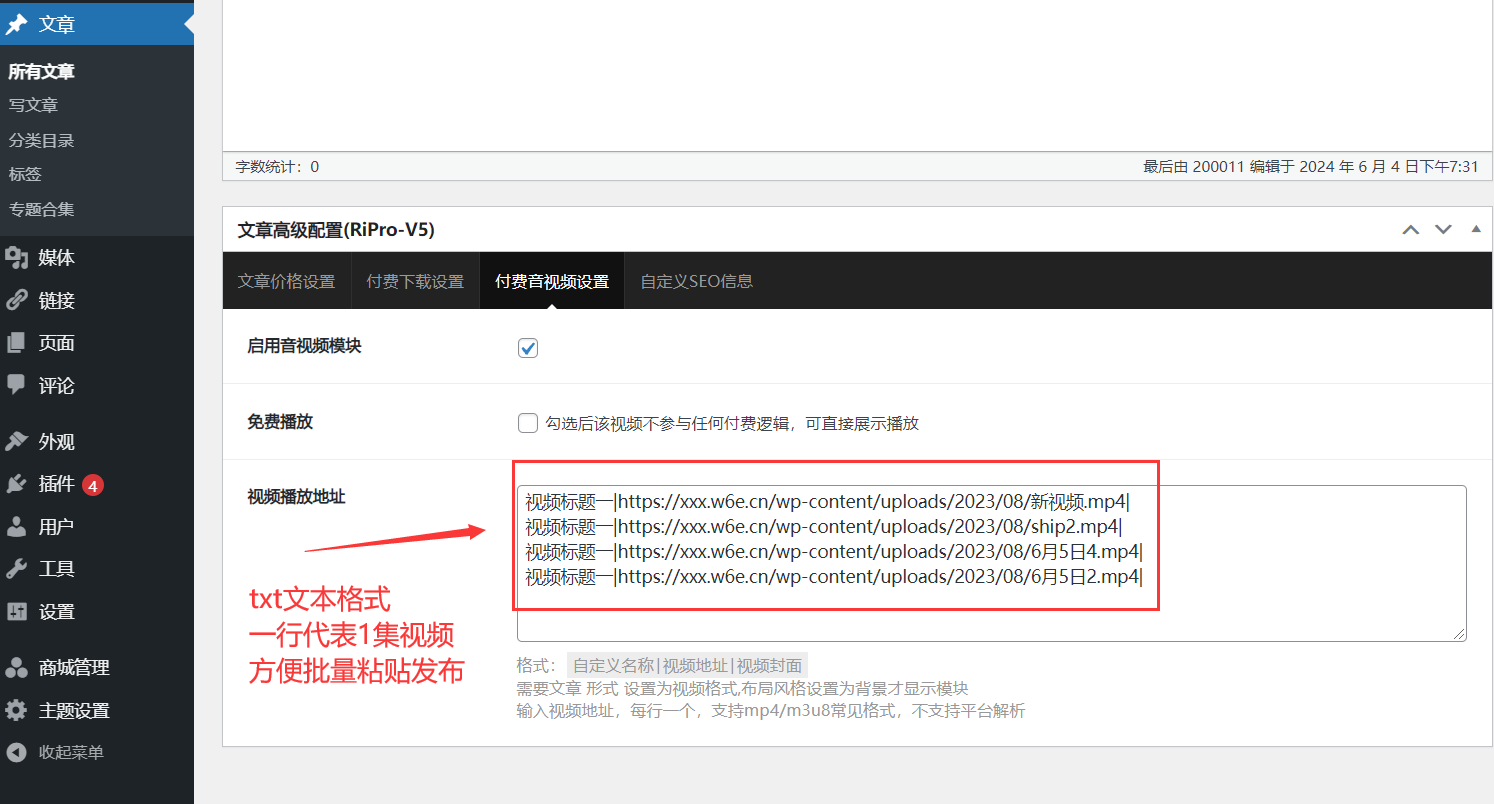Open the 专题合集 submenu link
This screenshot has height=804, width=1494.
[42, 209]
